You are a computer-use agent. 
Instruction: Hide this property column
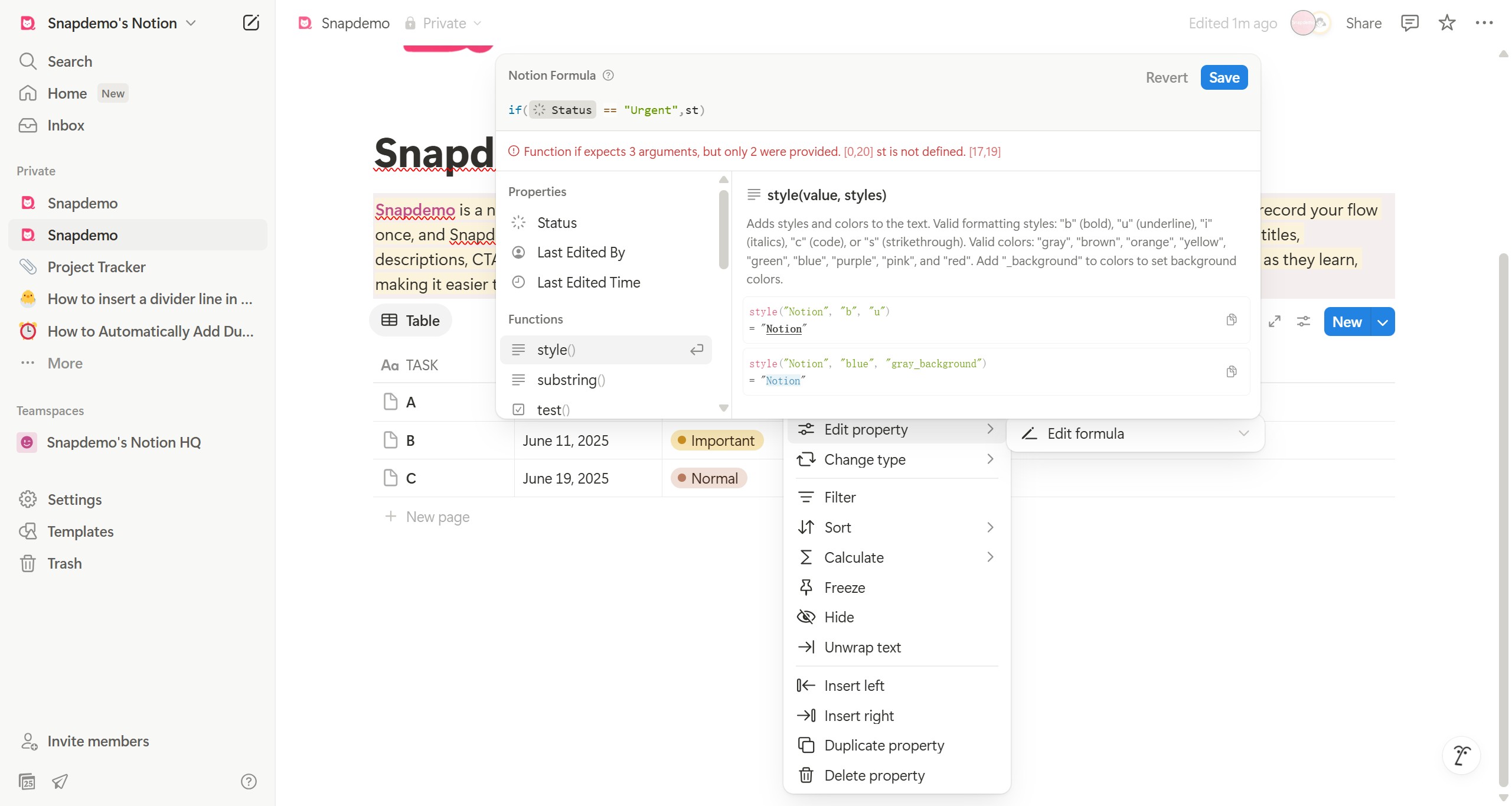[x=896, y=617]
